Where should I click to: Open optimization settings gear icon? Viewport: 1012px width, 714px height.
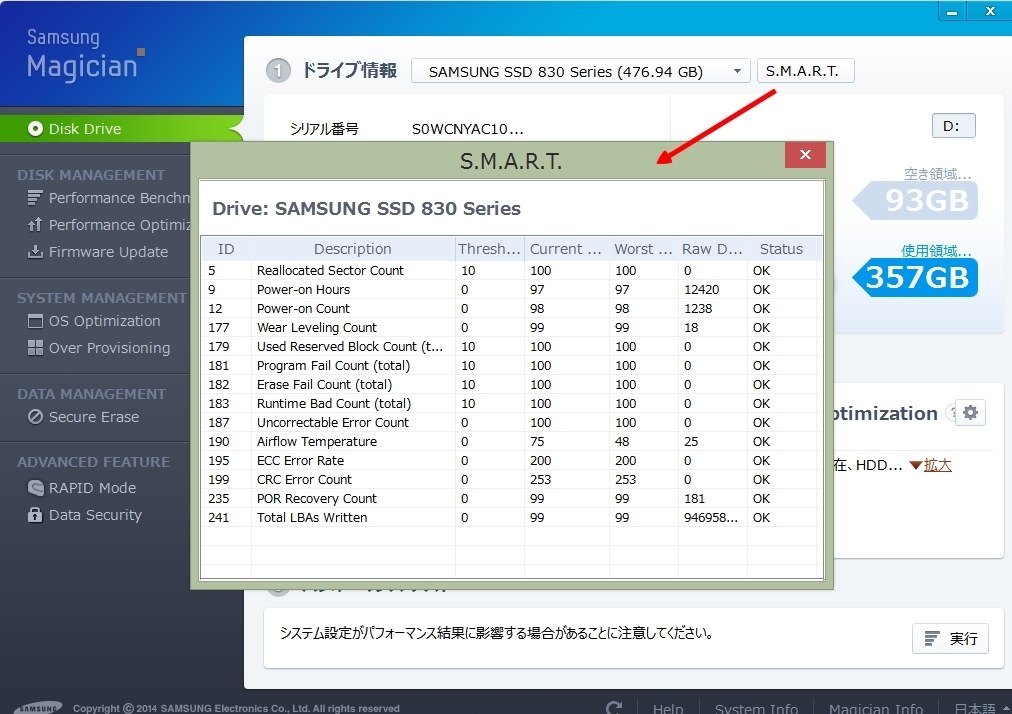[970, 413]
